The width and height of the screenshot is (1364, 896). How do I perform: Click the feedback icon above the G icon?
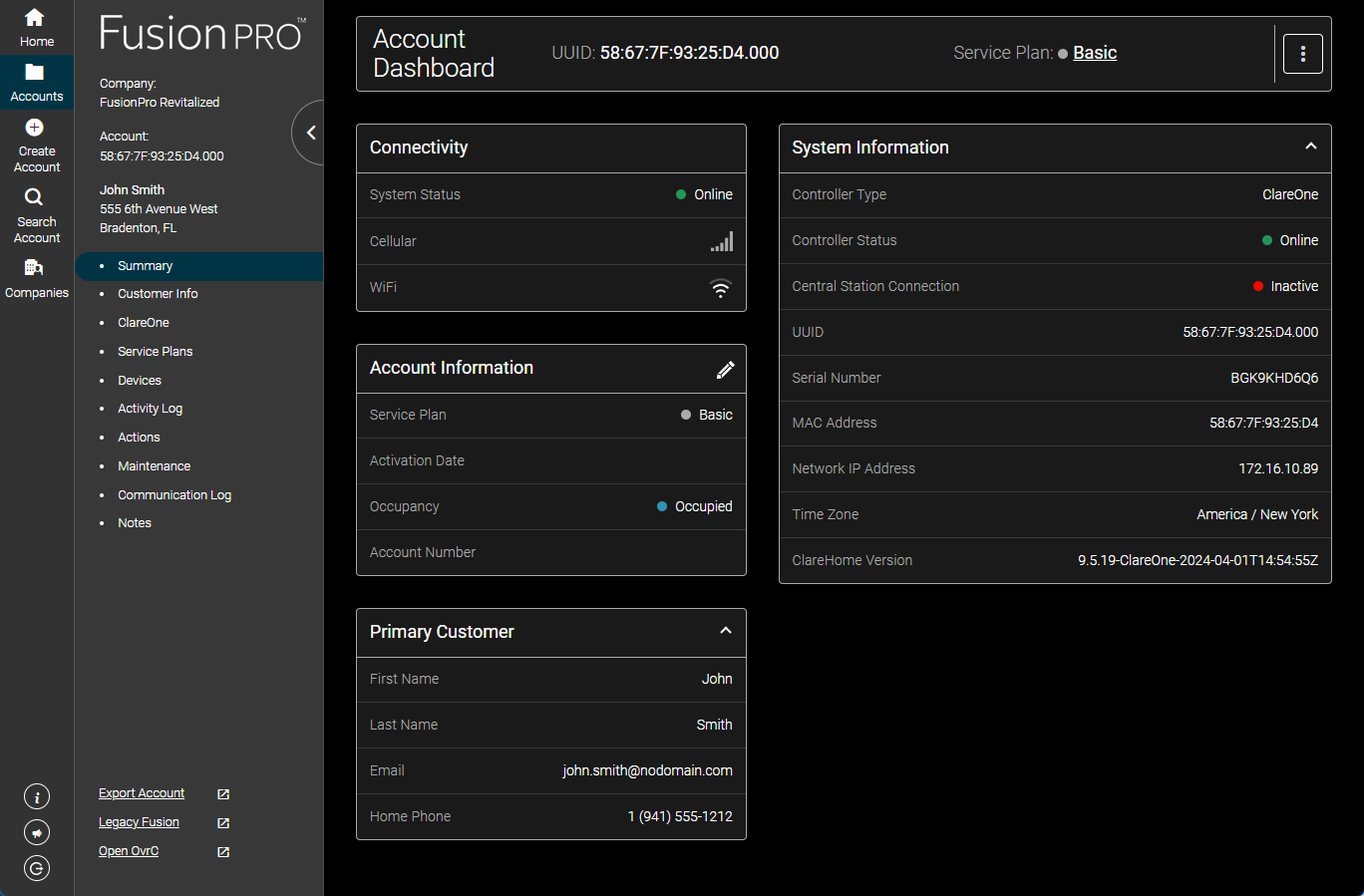click(36, 832)
